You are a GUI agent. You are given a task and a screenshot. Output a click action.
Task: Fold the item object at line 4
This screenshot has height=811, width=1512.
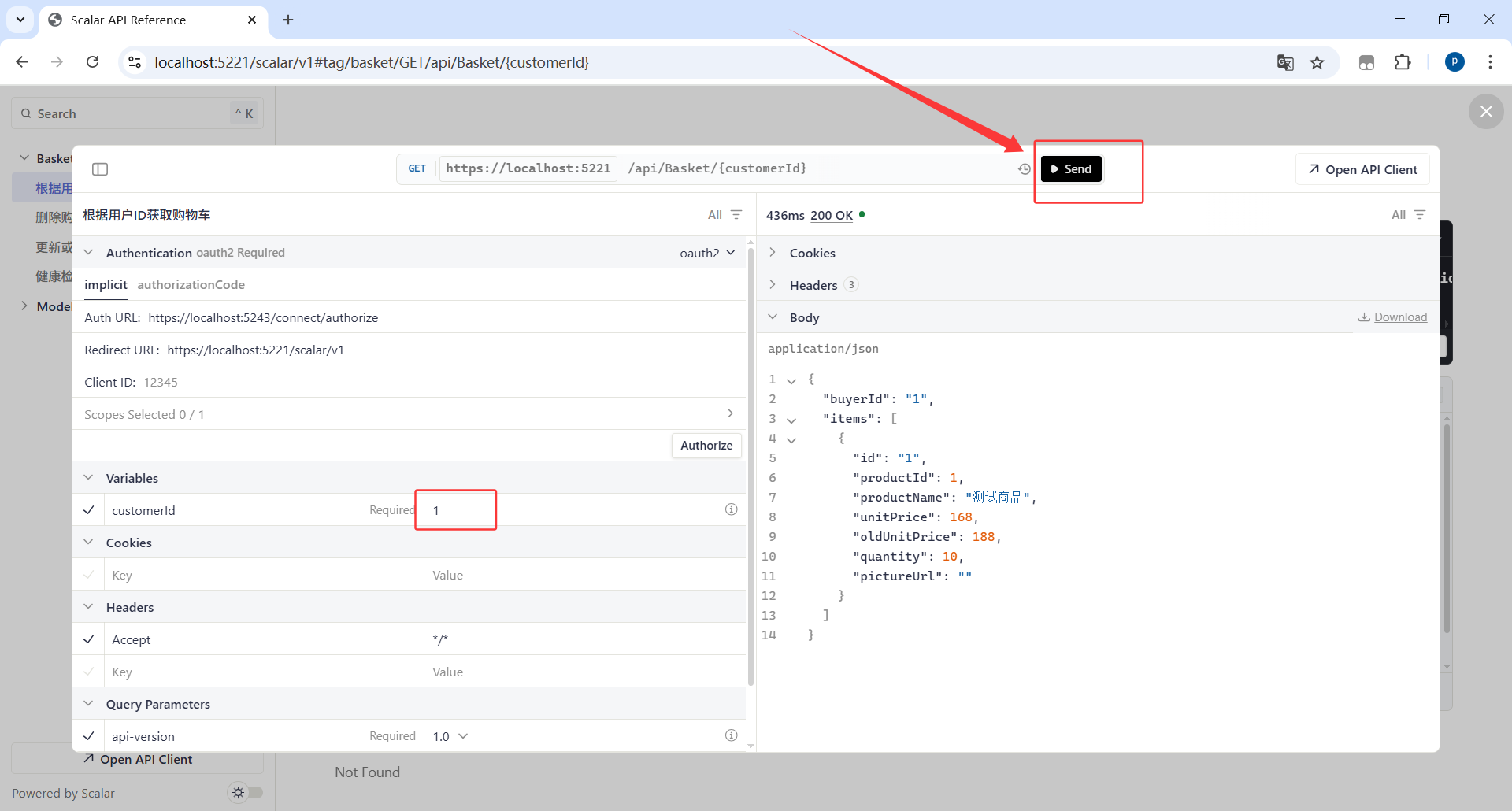(x=791, y=439)
